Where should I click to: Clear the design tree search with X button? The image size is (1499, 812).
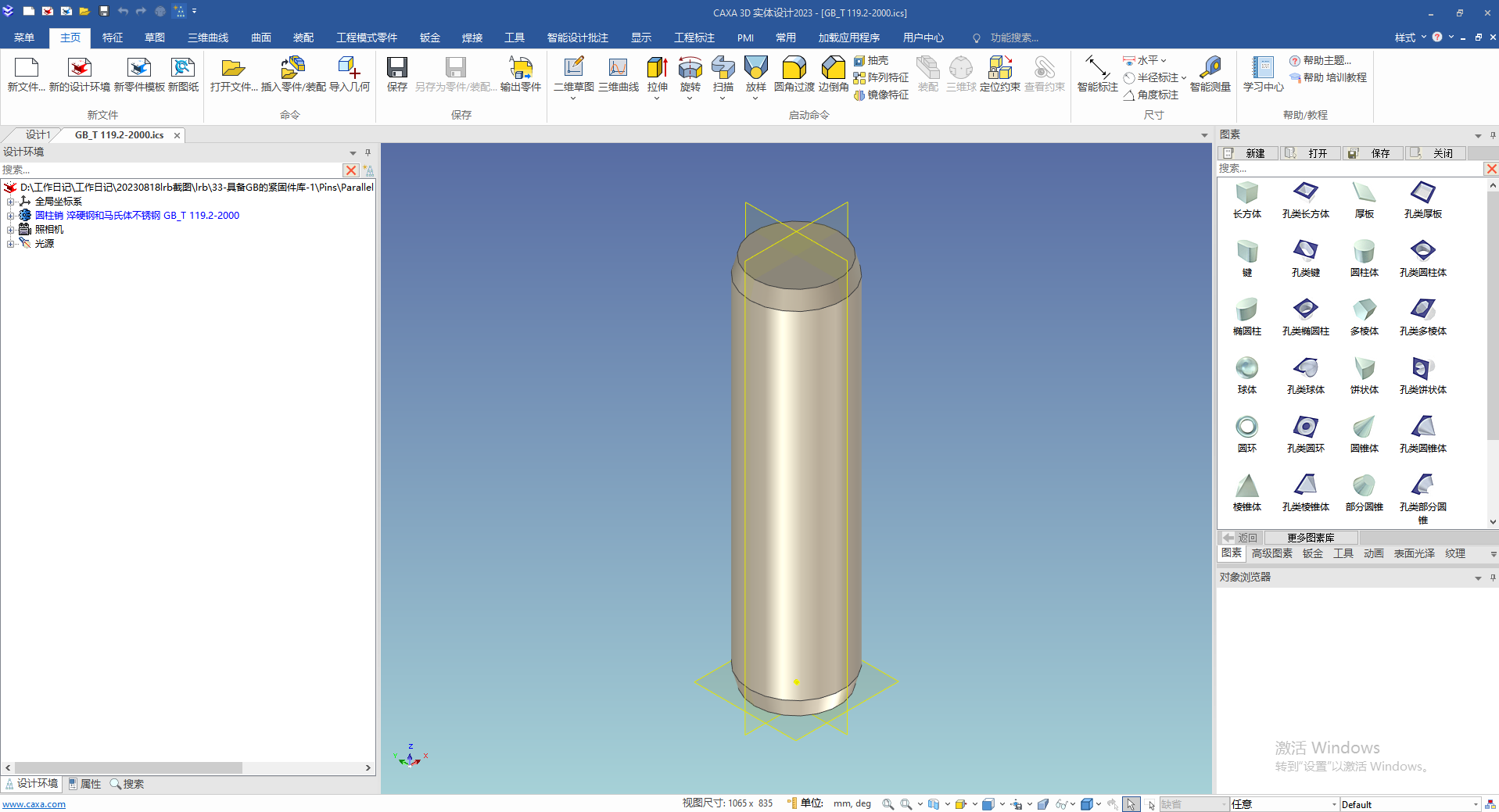[x=351, y=170]
